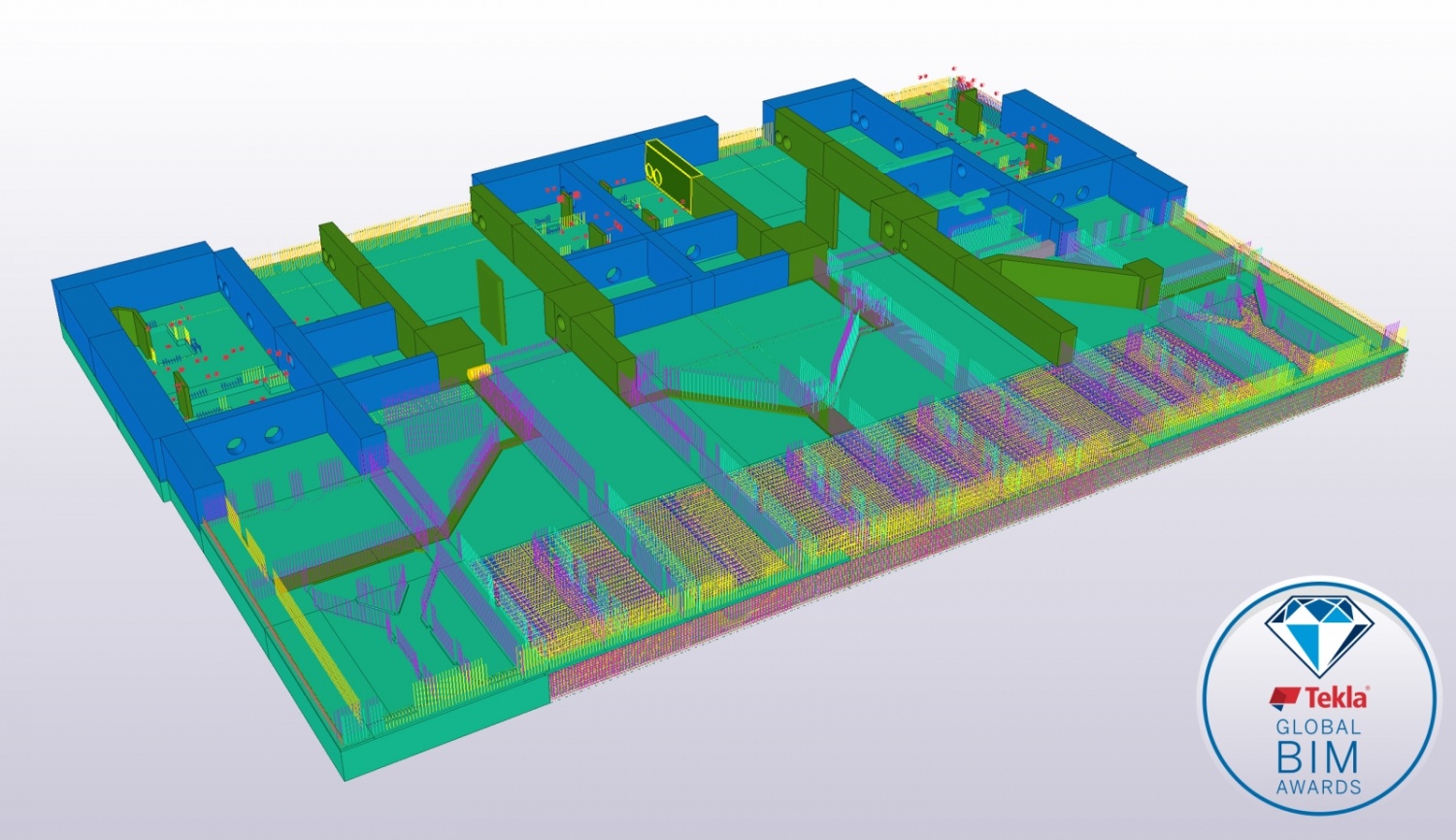Click the diamond icon in the award badge

[x=1318, y=634]
